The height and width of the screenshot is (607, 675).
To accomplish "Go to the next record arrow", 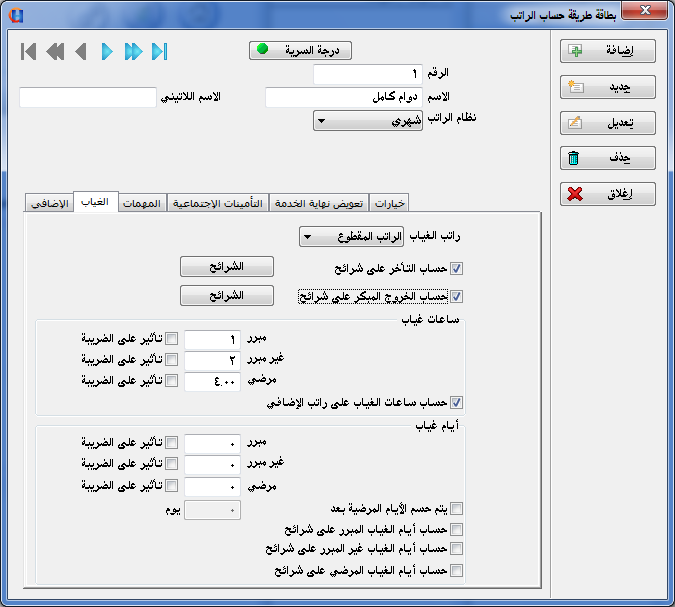I will pos(107,51).
